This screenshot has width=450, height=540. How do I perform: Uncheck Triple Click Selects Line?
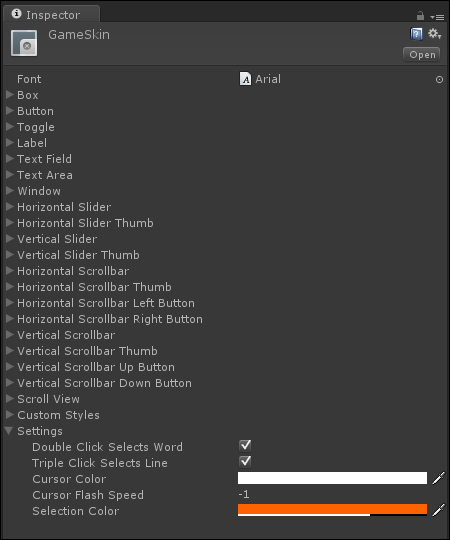point(245,461)
